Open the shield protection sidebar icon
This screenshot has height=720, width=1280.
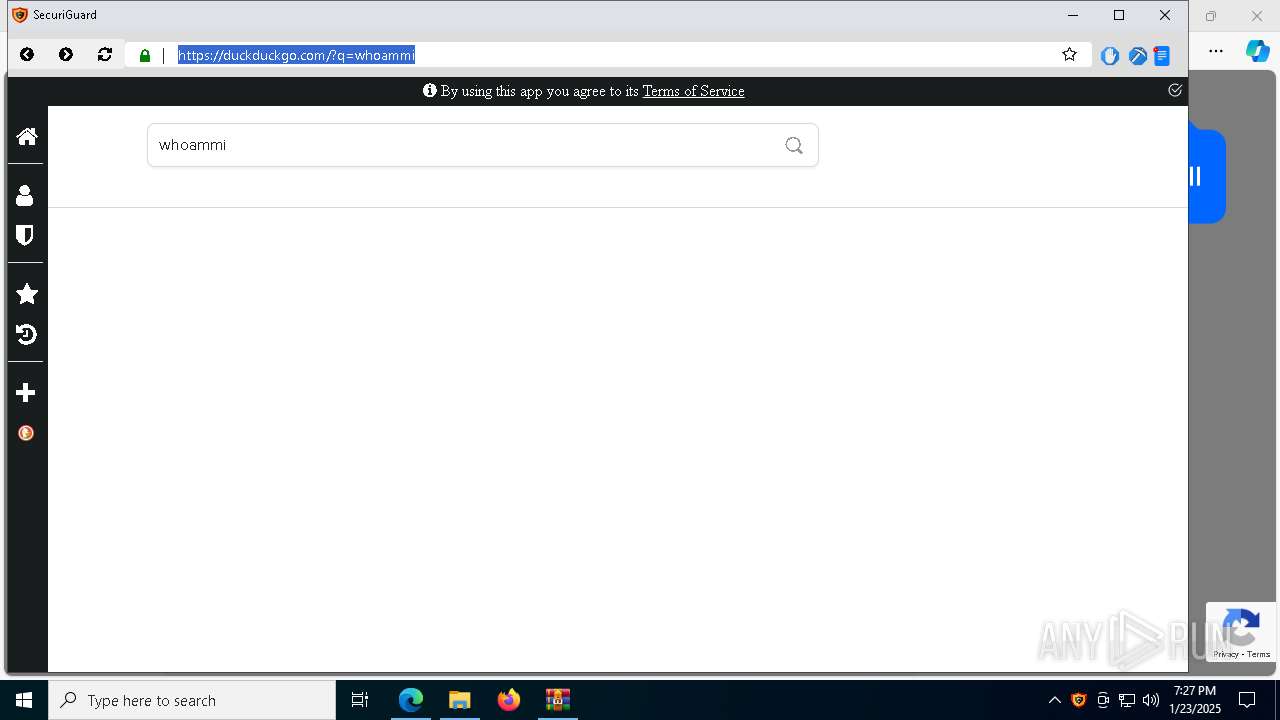[25, 235]
